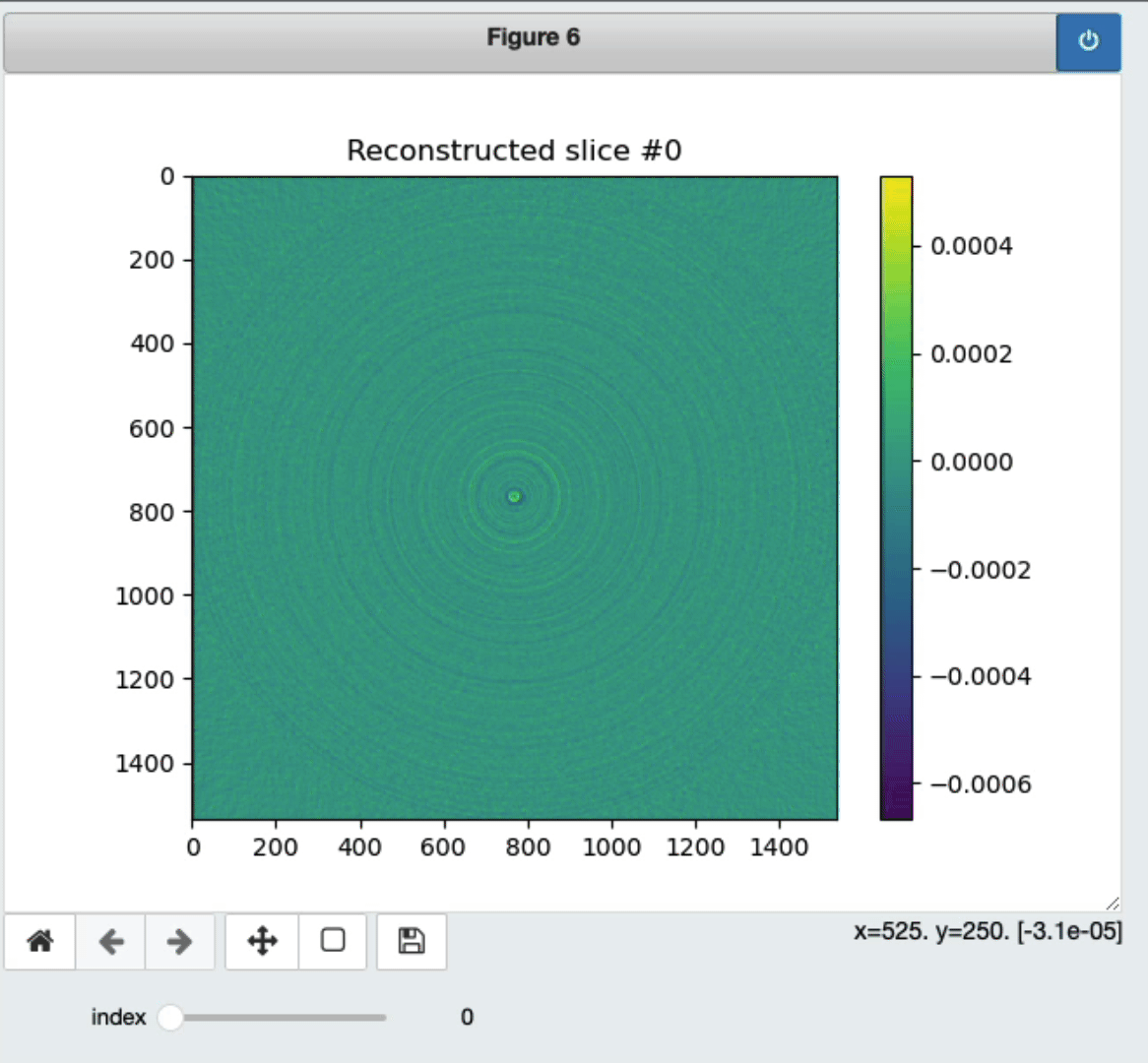Click the bright center spot of the rings

(514, 497)
